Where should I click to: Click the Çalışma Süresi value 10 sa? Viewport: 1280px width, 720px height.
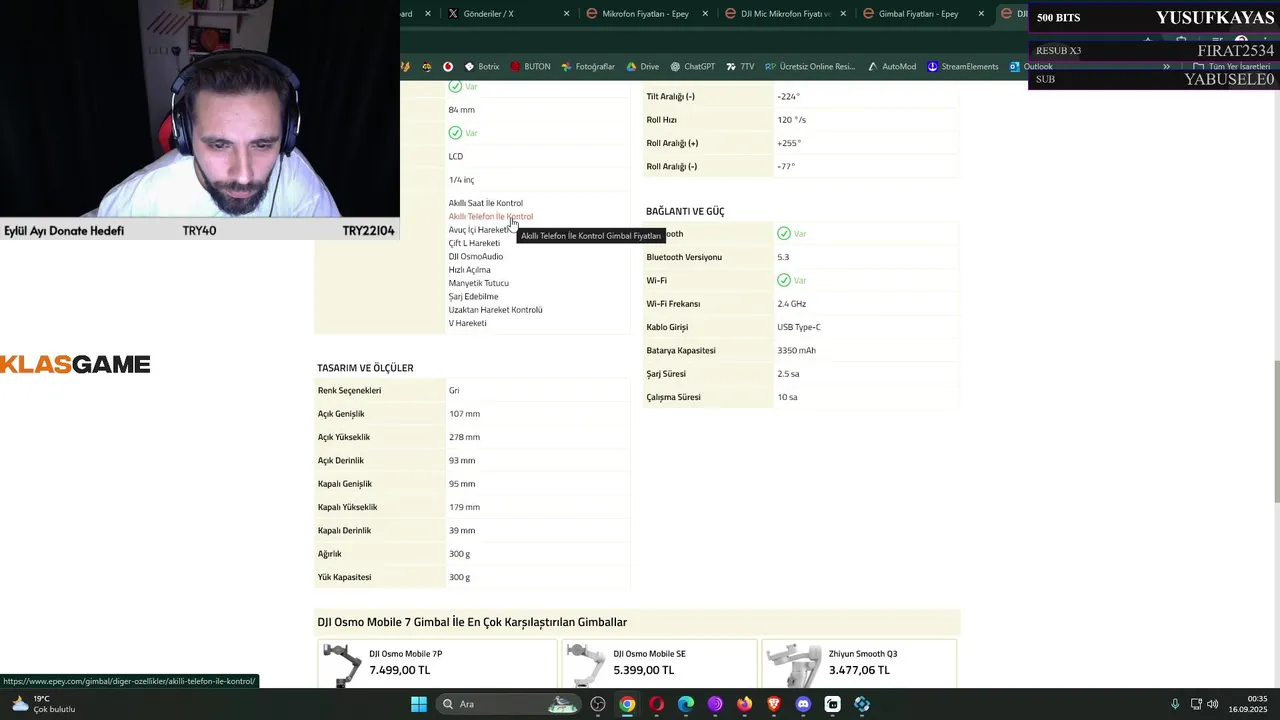(x=787, y=397)
